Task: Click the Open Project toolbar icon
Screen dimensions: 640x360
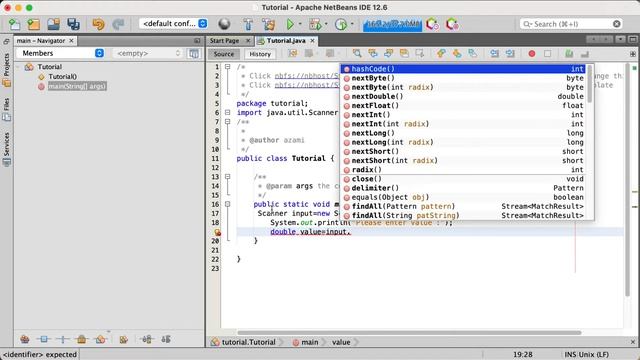Action: click(x=53, y=24)
